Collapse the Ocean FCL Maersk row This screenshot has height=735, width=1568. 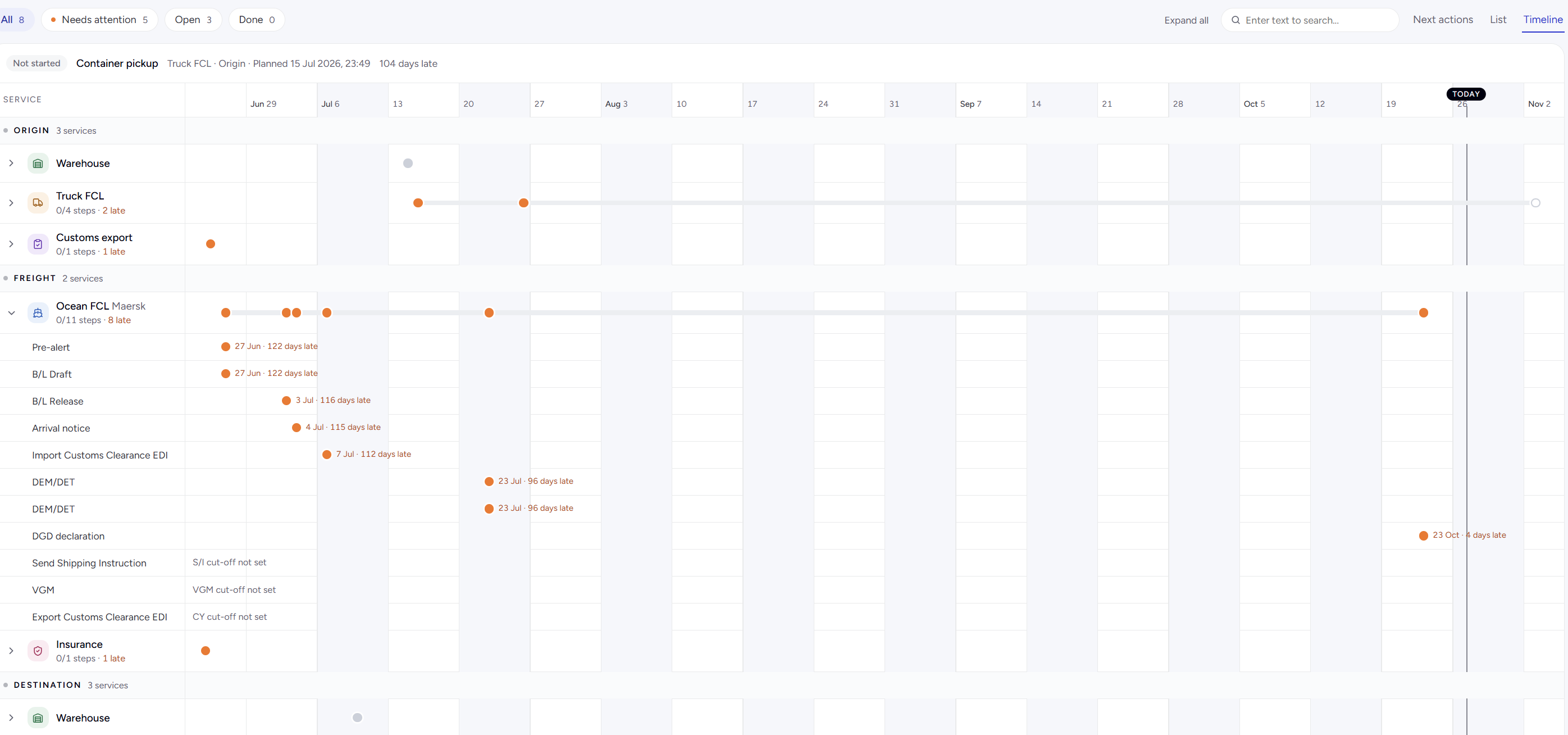coord(11,313)
